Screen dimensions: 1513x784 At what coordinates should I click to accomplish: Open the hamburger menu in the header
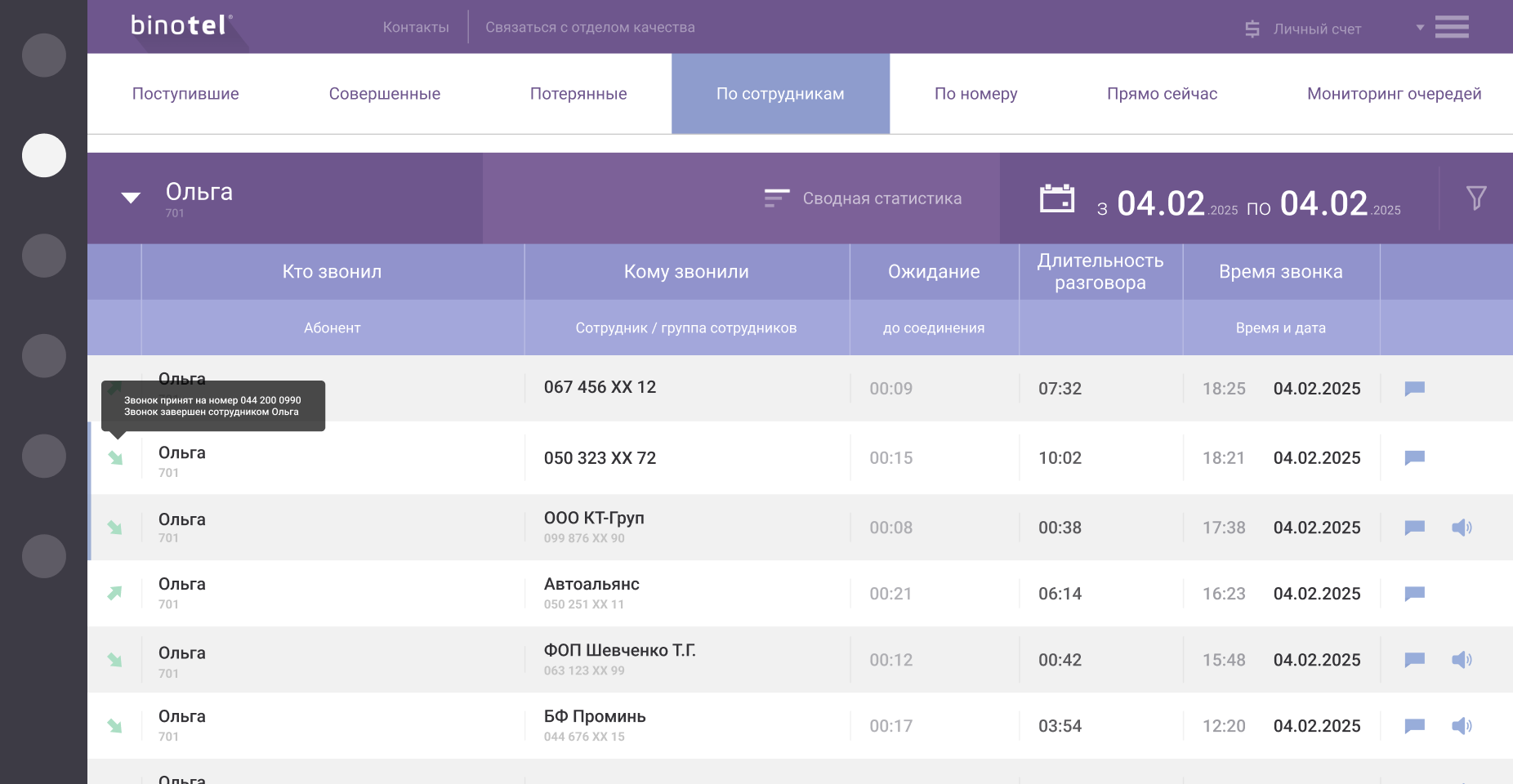click(x=1452, y=27)
